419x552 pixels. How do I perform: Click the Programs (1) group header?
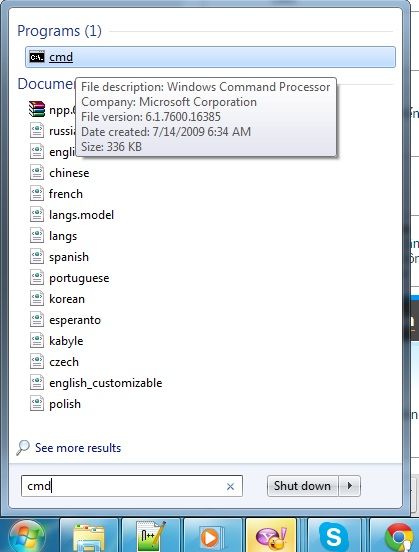coord(59,31)
